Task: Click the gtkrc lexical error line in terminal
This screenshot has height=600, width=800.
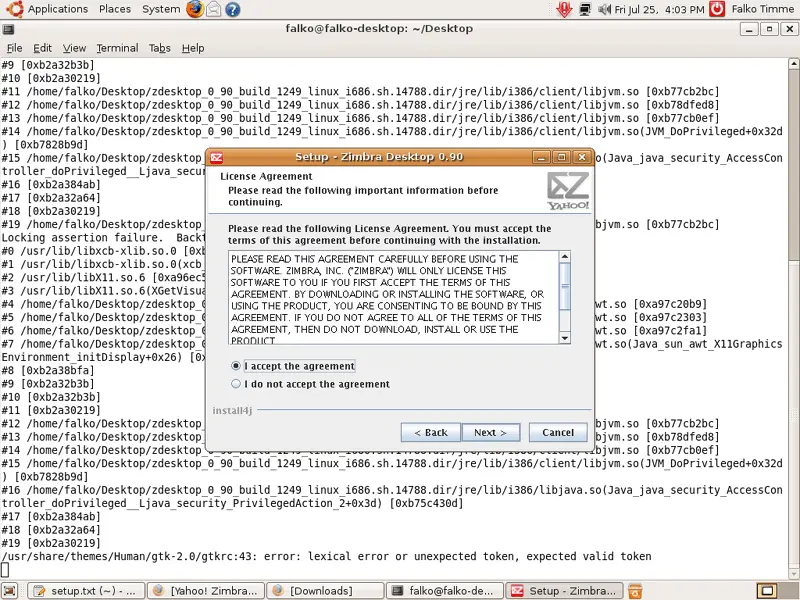Action: click(327, 556)
